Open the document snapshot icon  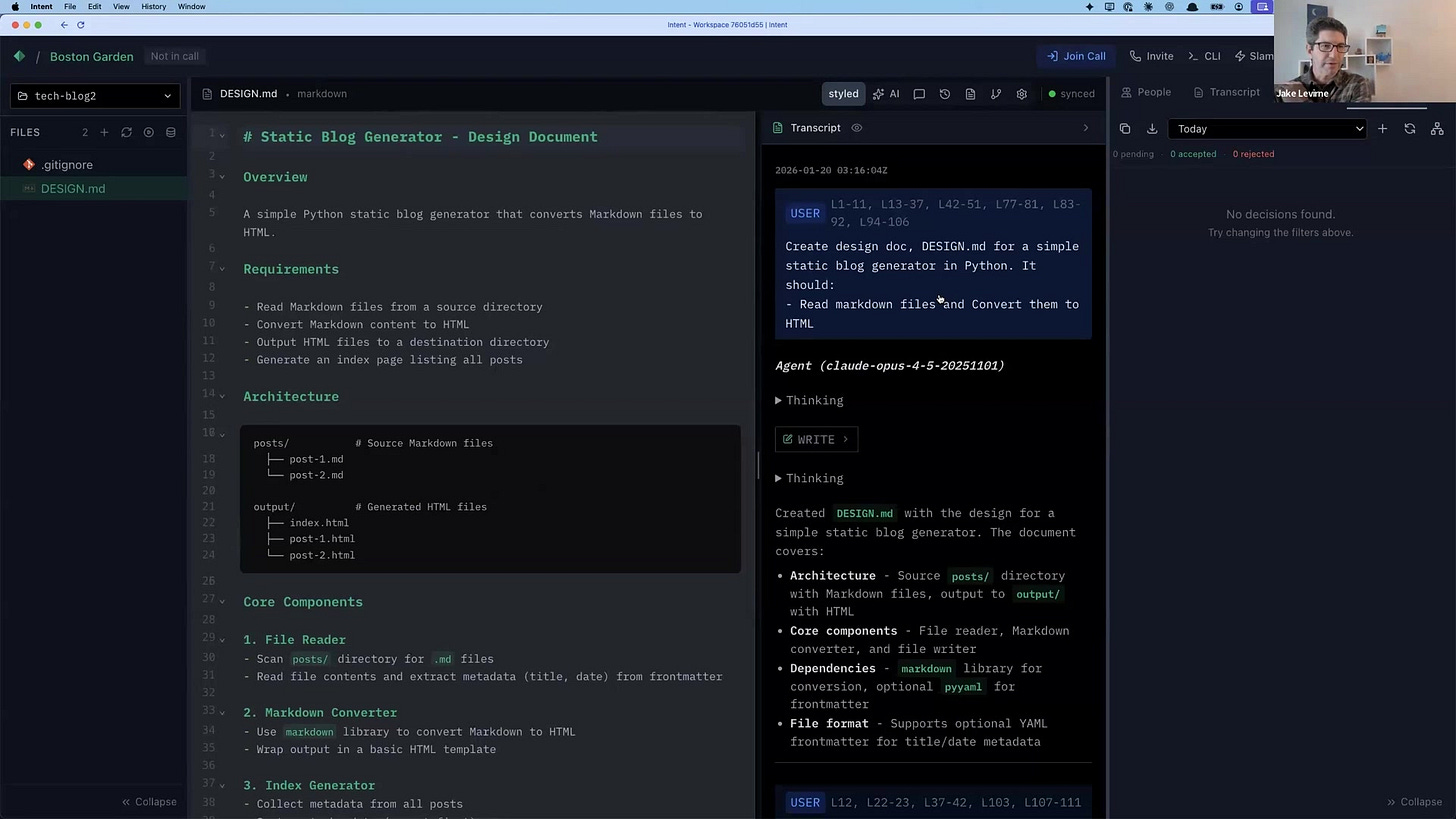[970, 93]
